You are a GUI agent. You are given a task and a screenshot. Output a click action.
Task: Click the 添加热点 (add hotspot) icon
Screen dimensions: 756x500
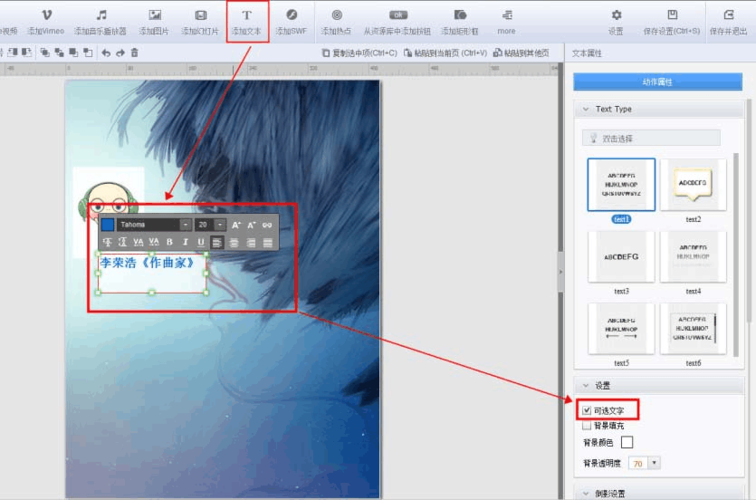click(x=336, y=21)
